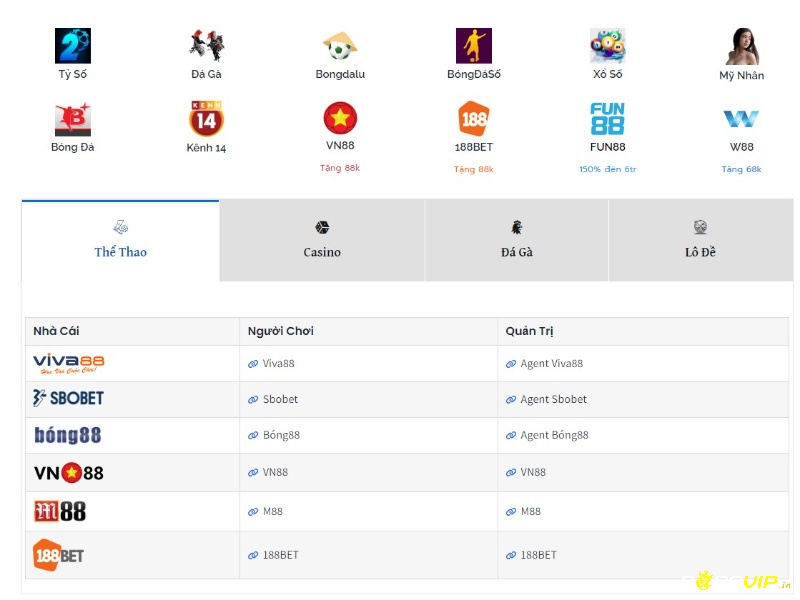The image size is (800, 600).
Task: Click the Agent Viva88 link
Action: tap(551, 364)
